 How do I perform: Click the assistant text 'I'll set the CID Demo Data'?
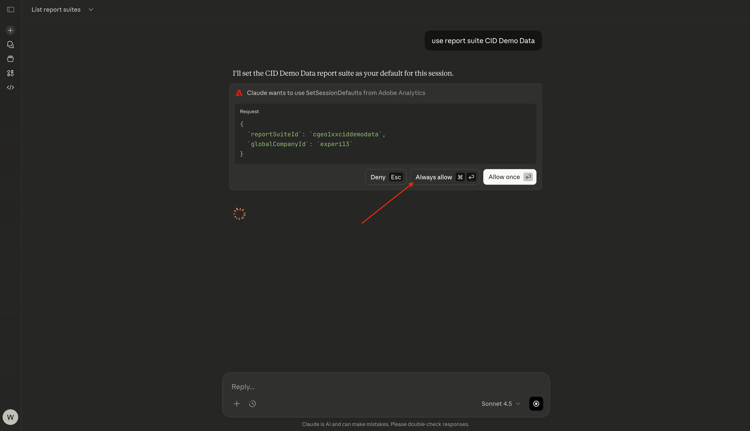(343, 73)
